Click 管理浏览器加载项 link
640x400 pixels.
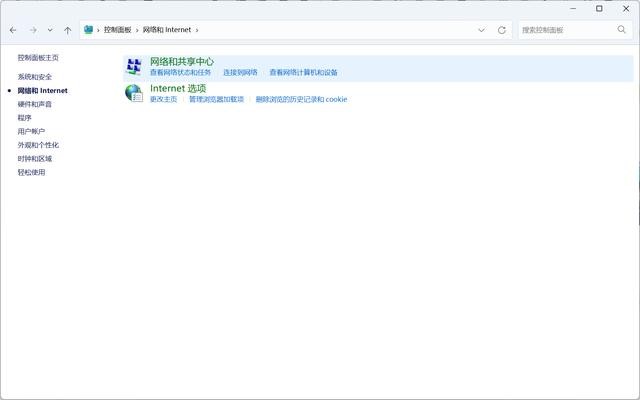click(216, 99)
